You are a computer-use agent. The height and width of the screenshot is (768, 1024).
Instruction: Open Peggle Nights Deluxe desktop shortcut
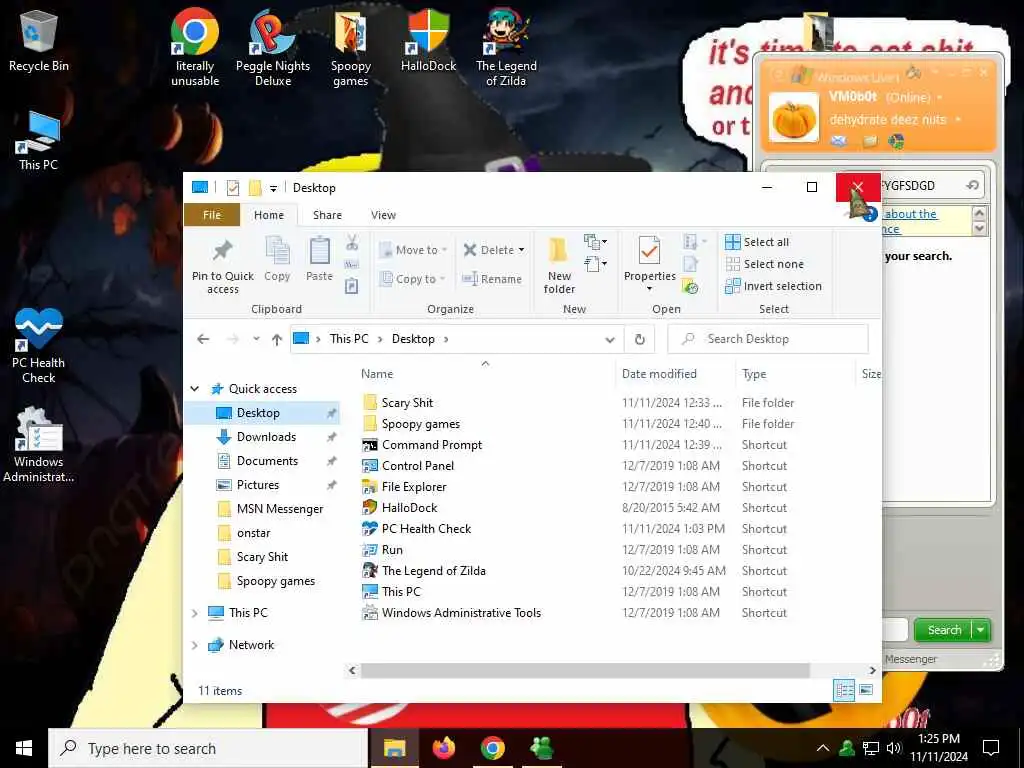point(272,47)
